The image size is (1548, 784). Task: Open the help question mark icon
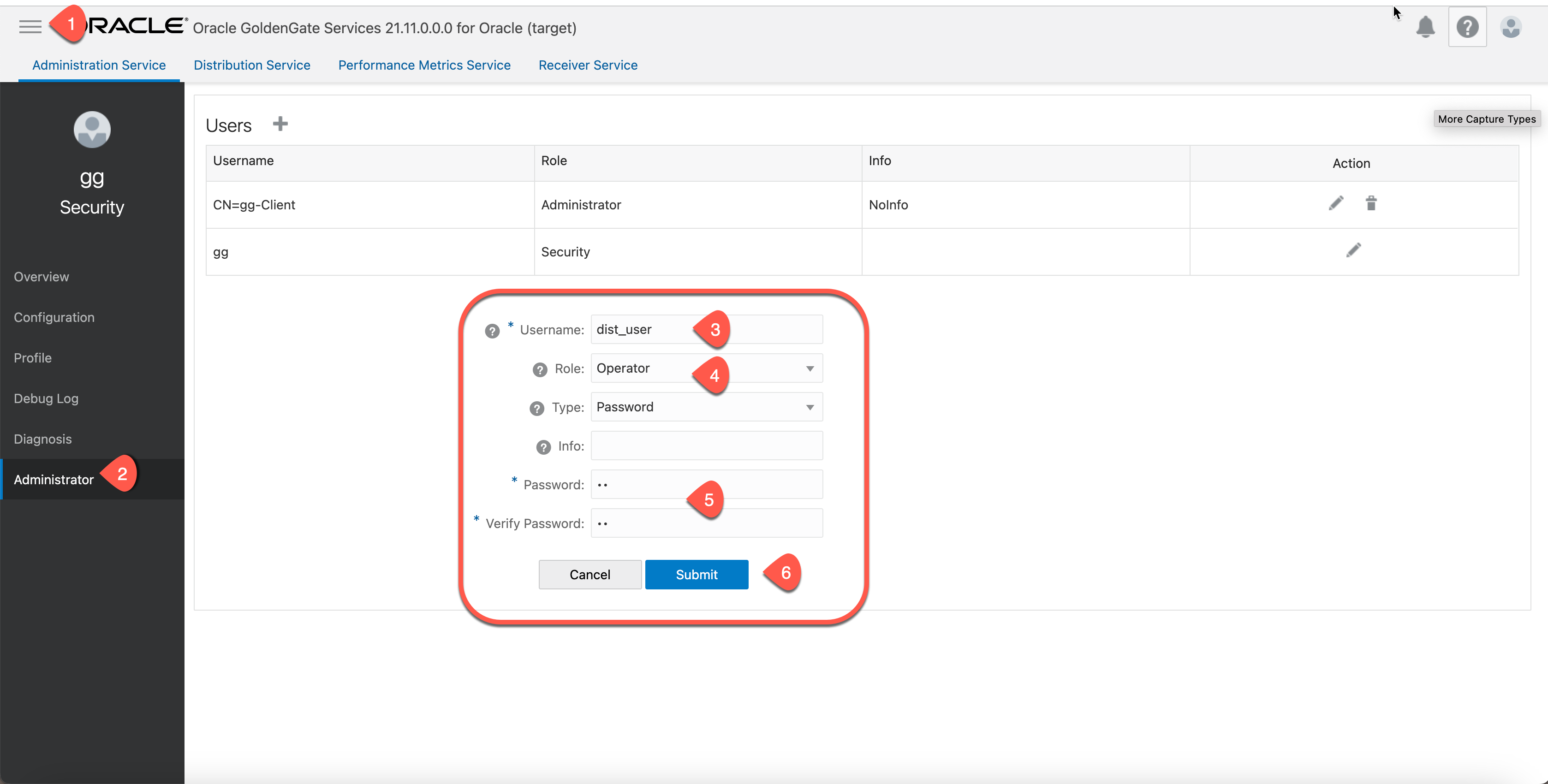1467,27
